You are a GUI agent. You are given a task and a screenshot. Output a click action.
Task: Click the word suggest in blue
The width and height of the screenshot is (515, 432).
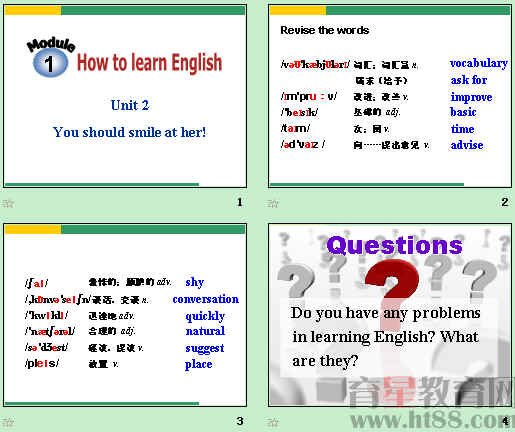pyautogui.click(x=205, y=348)
